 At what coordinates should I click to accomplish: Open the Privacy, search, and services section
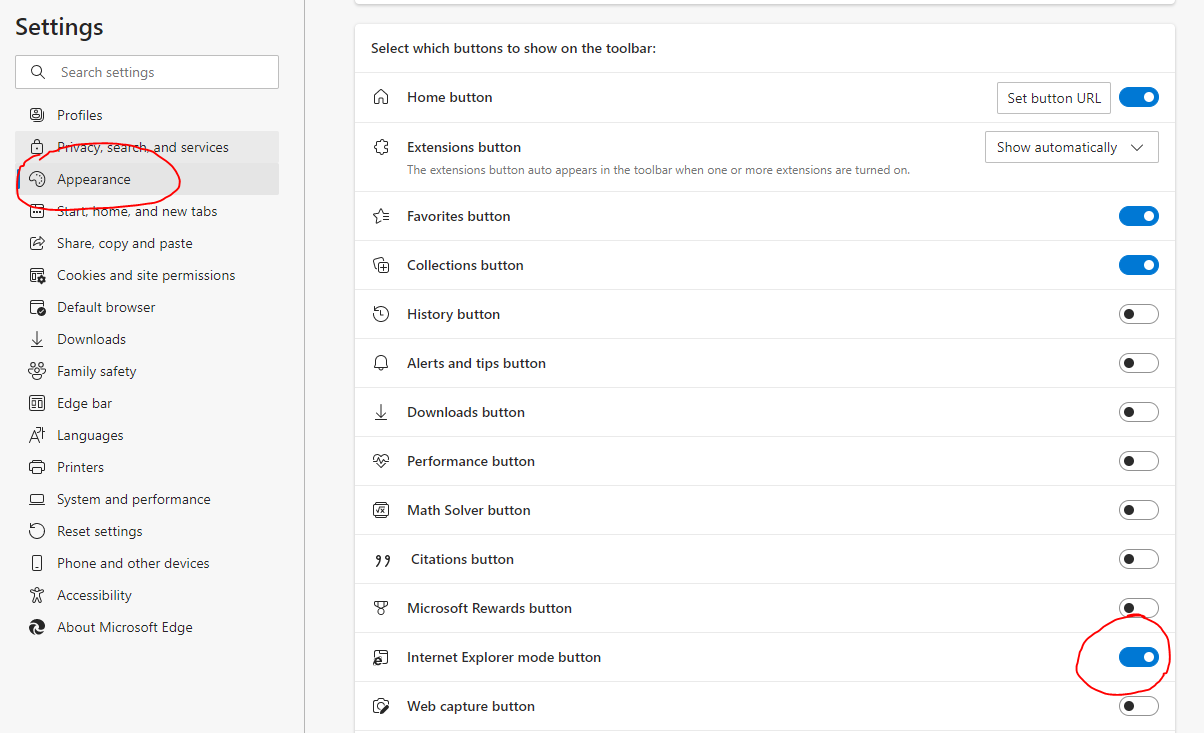147,147
